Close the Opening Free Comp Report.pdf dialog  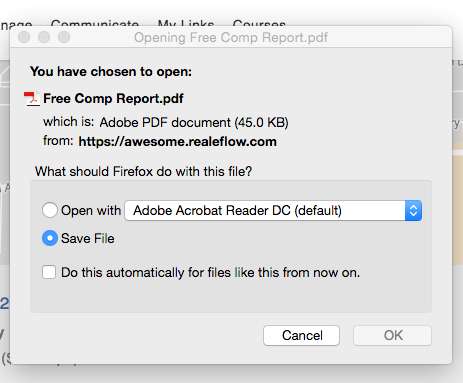click(x=24, y=37)
